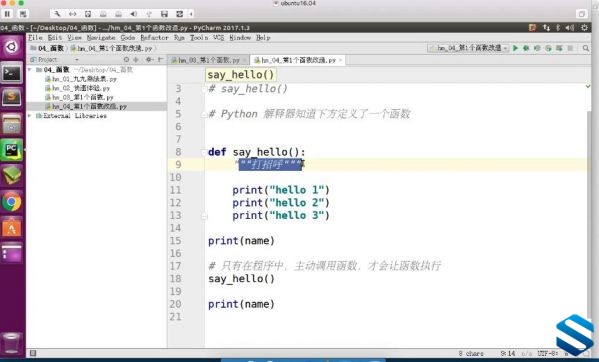The width and height of the screenshot is (599, 362).
Task: Click print(name) on line 15
Action: pyautogui.click(x=241, y=241)
